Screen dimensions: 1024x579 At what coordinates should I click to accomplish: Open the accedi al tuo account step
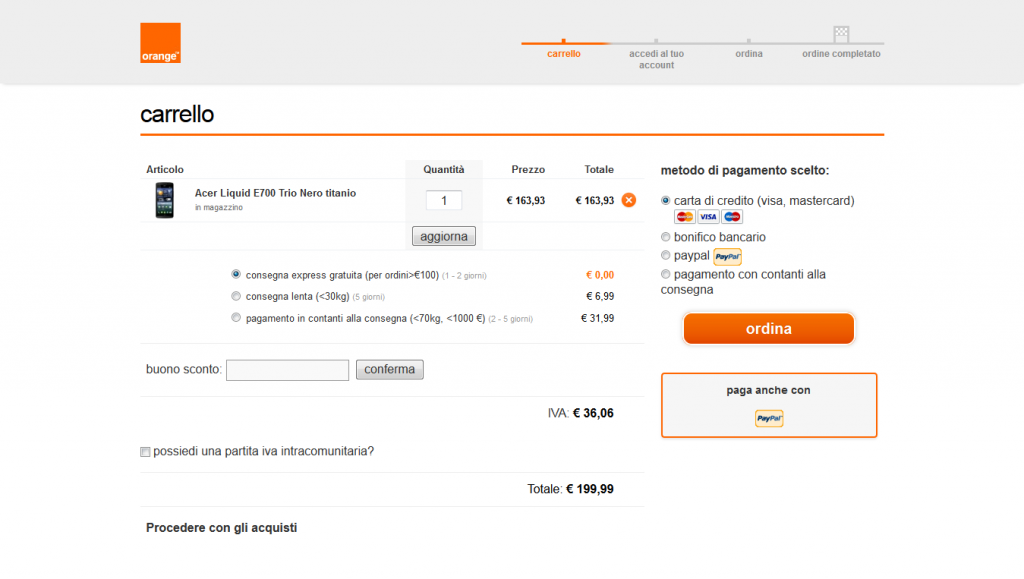point(655,59)
